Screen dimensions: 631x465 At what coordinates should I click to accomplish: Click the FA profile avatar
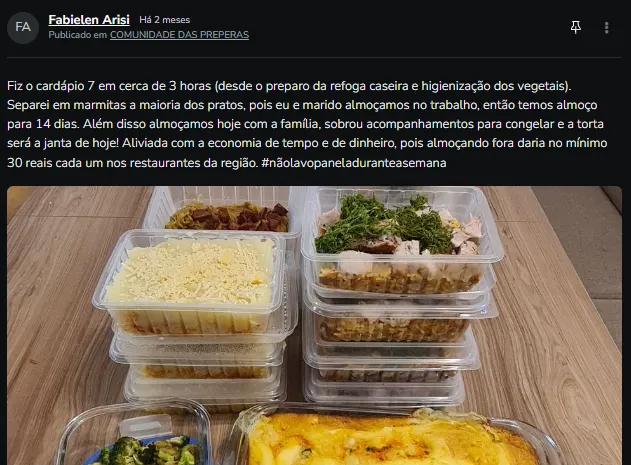(23, 27)
